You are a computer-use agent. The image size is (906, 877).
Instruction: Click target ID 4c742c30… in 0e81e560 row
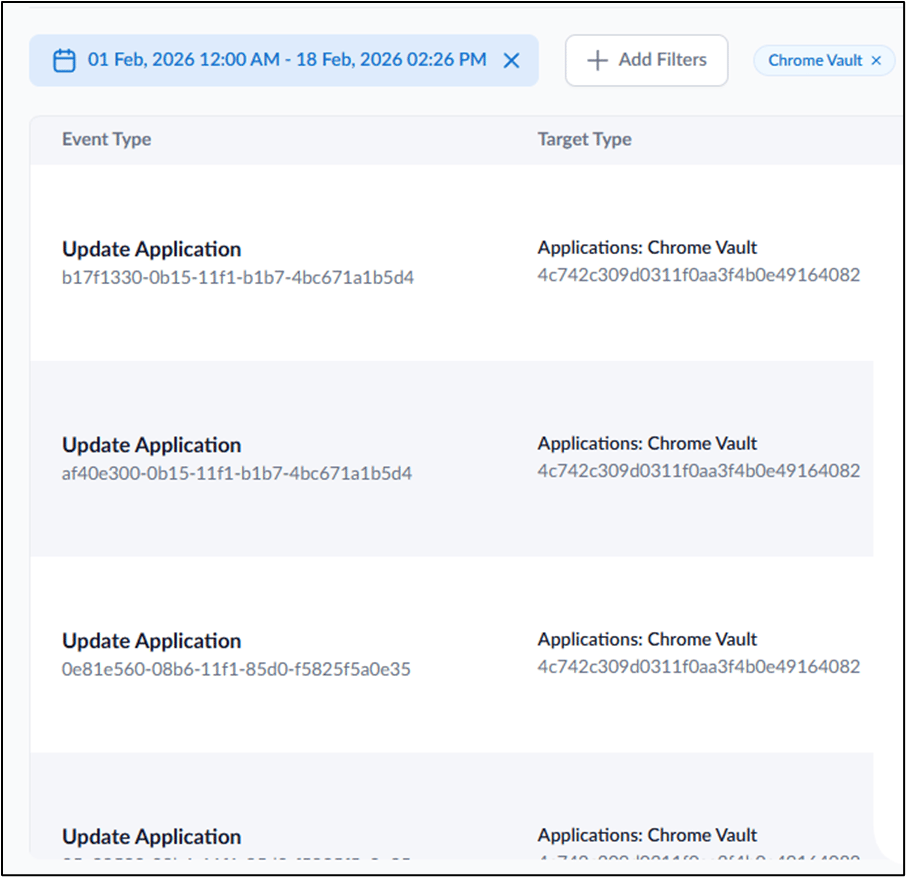tap(699, 667)
